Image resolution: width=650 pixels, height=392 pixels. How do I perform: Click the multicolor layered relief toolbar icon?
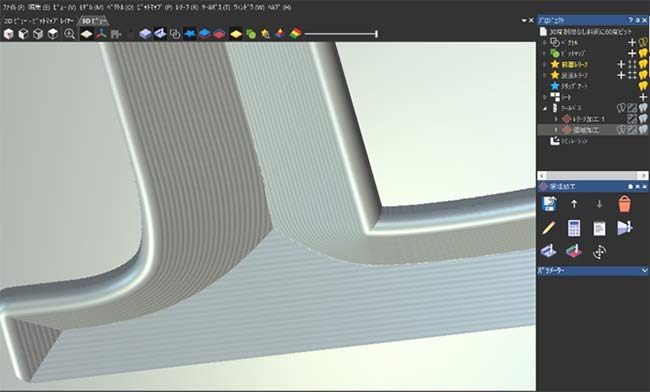tap(295, 34)
